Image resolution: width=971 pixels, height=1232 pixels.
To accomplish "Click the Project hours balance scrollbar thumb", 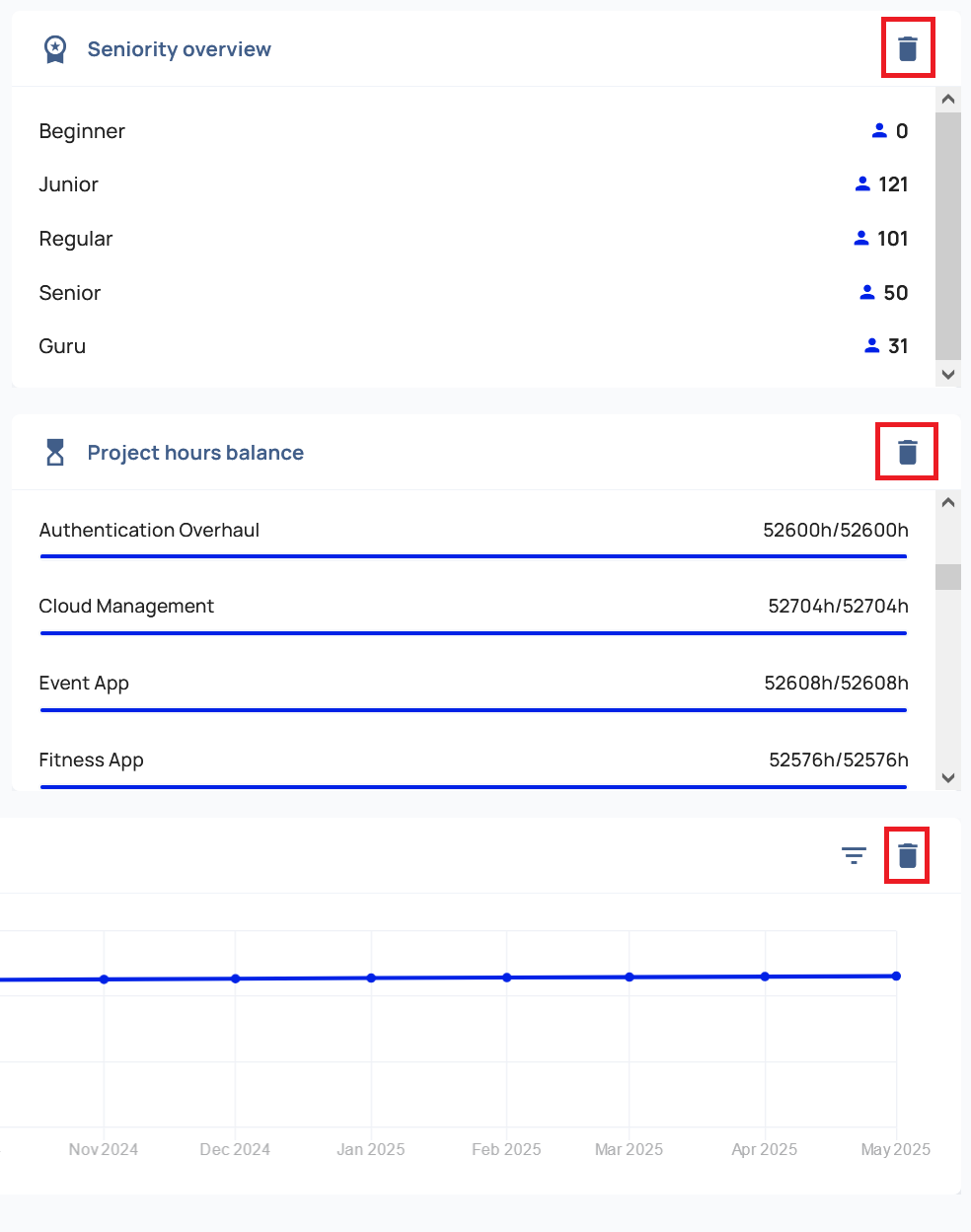I will (x=948, y=576).
